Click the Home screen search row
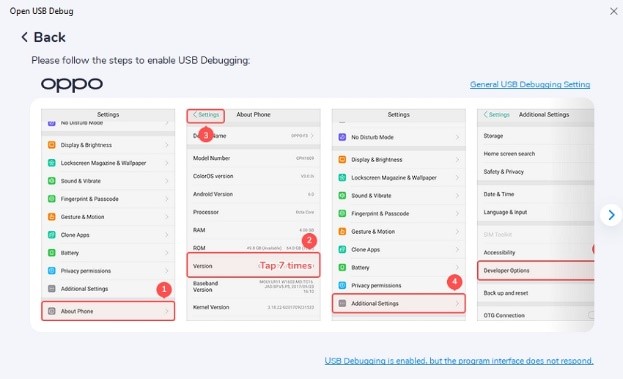Viewport: 623px width, 379px height. 536,154
